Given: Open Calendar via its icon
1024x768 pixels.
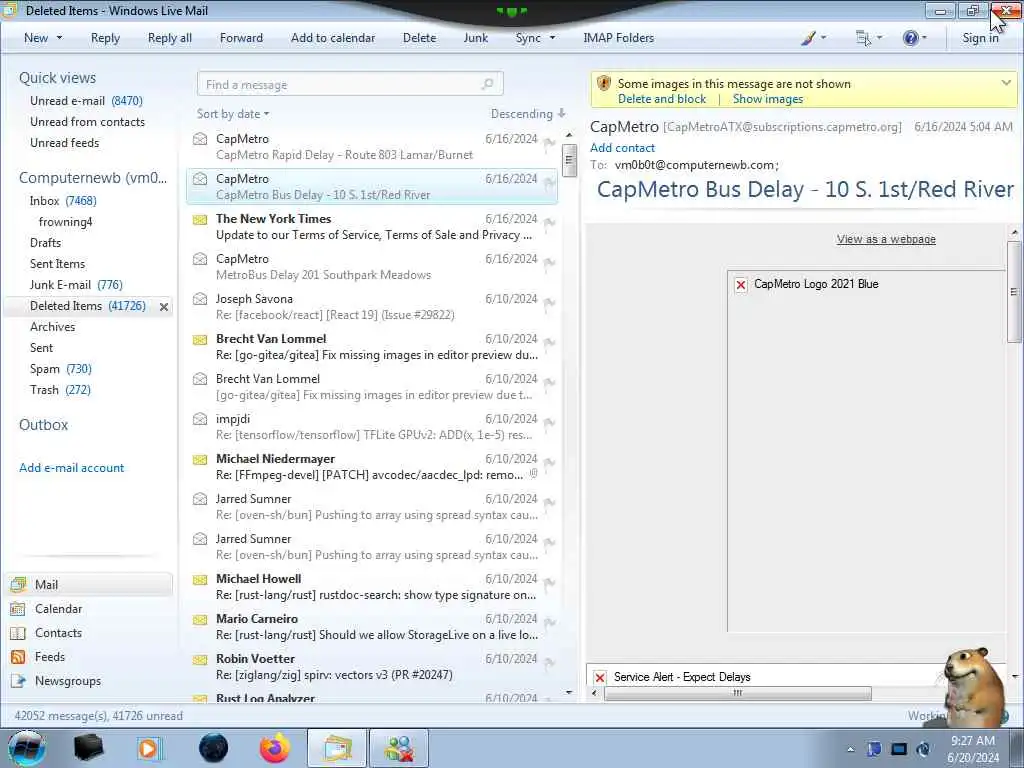Looking at the screenshot, I should pos(18,609).
